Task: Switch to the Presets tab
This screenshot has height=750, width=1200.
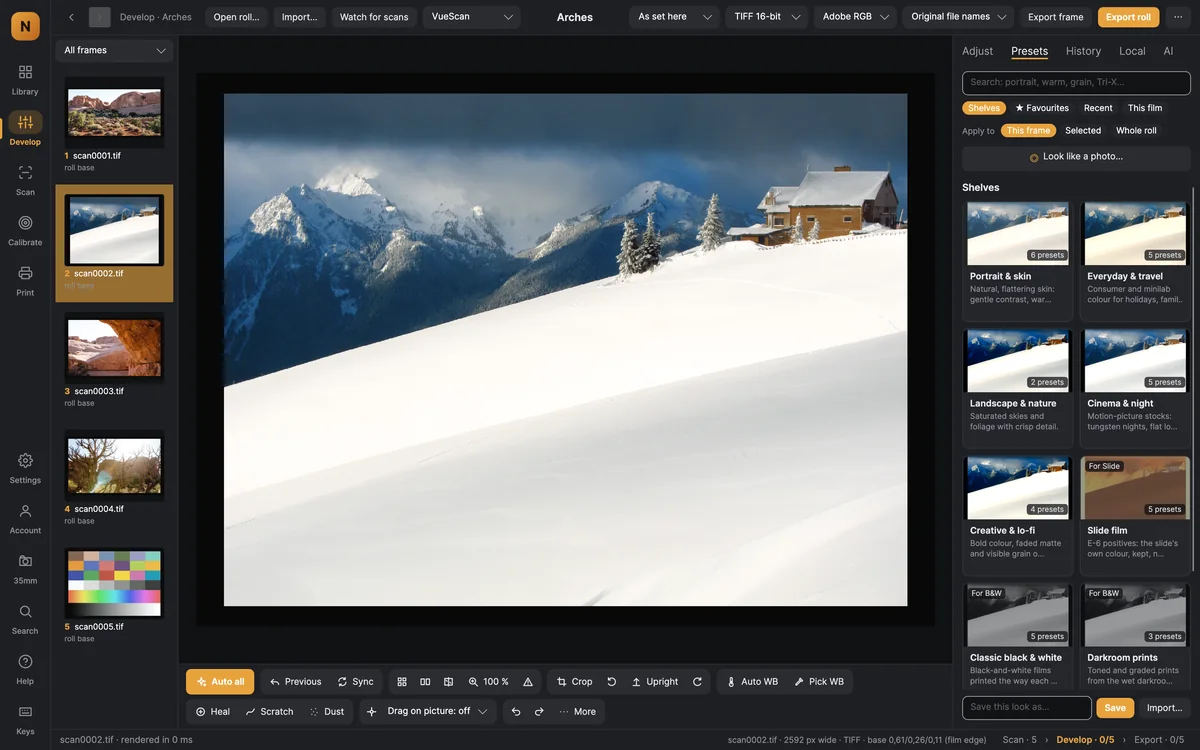Action: click(x=1029, y=51)
